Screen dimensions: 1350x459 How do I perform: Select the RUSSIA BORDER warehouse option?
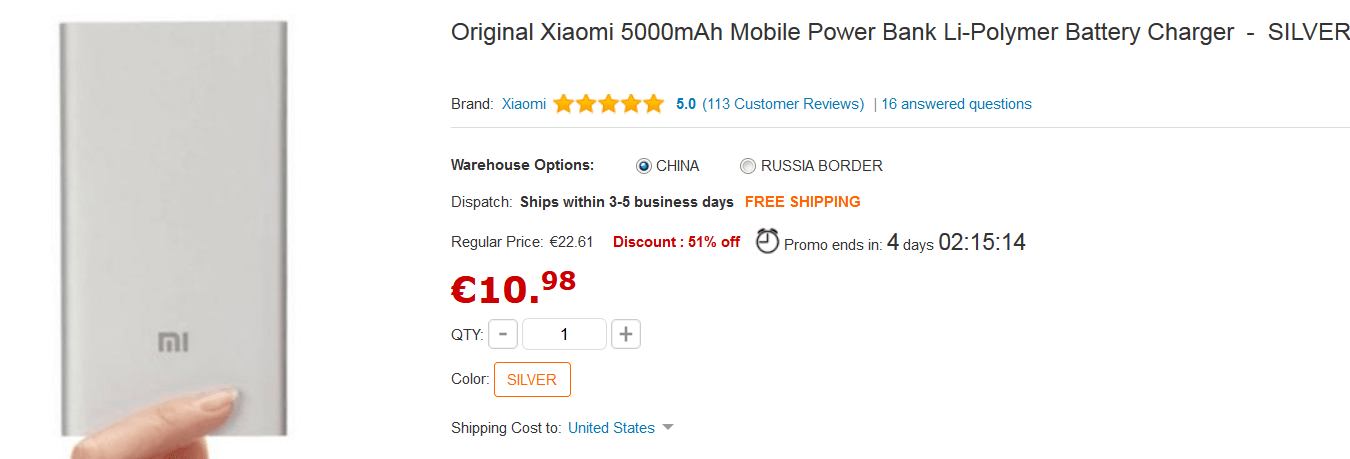coord(748,166)
